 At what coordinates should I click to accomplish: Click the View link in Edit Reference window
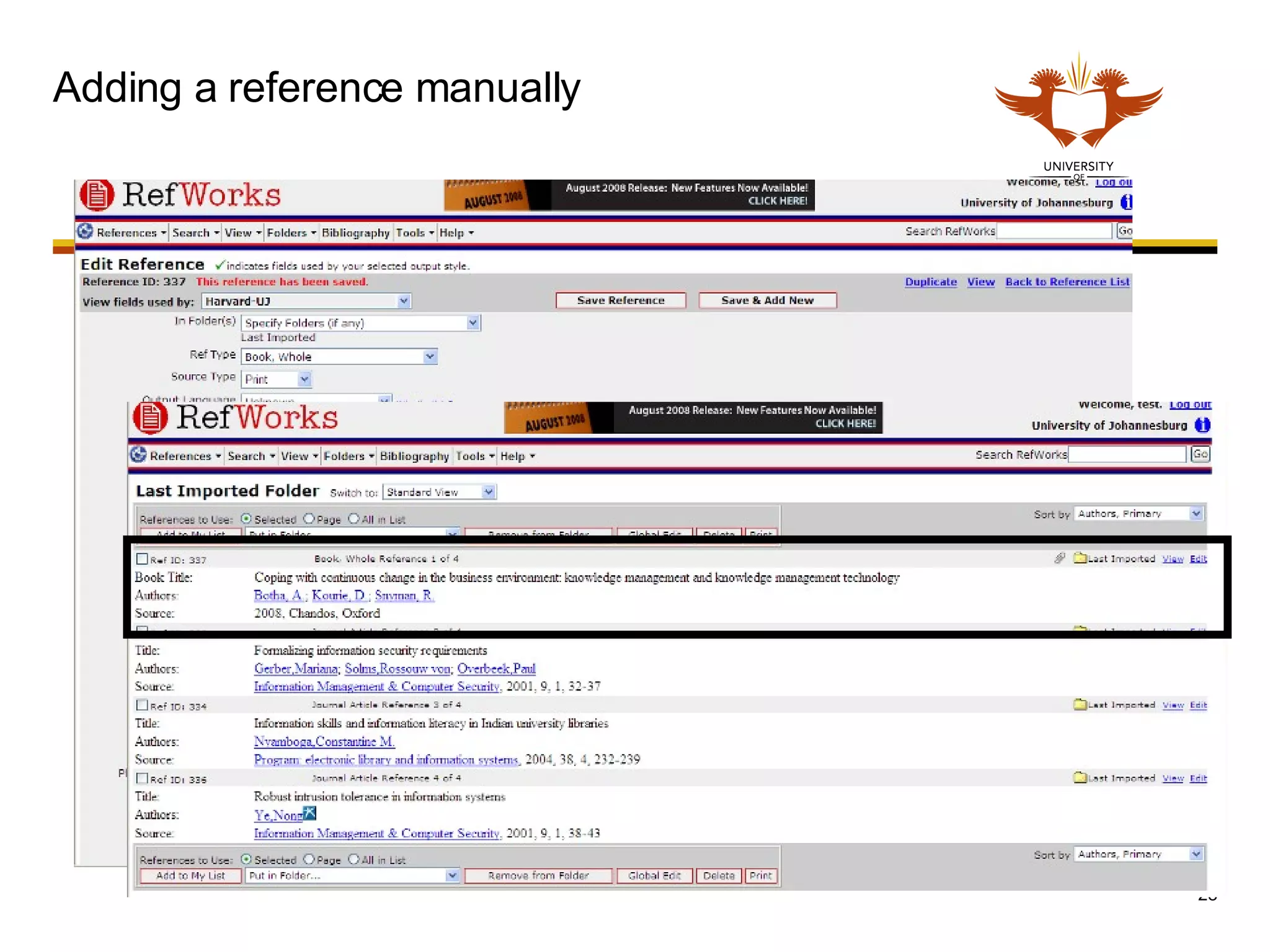pyautogui.click(x=981, y=282)
